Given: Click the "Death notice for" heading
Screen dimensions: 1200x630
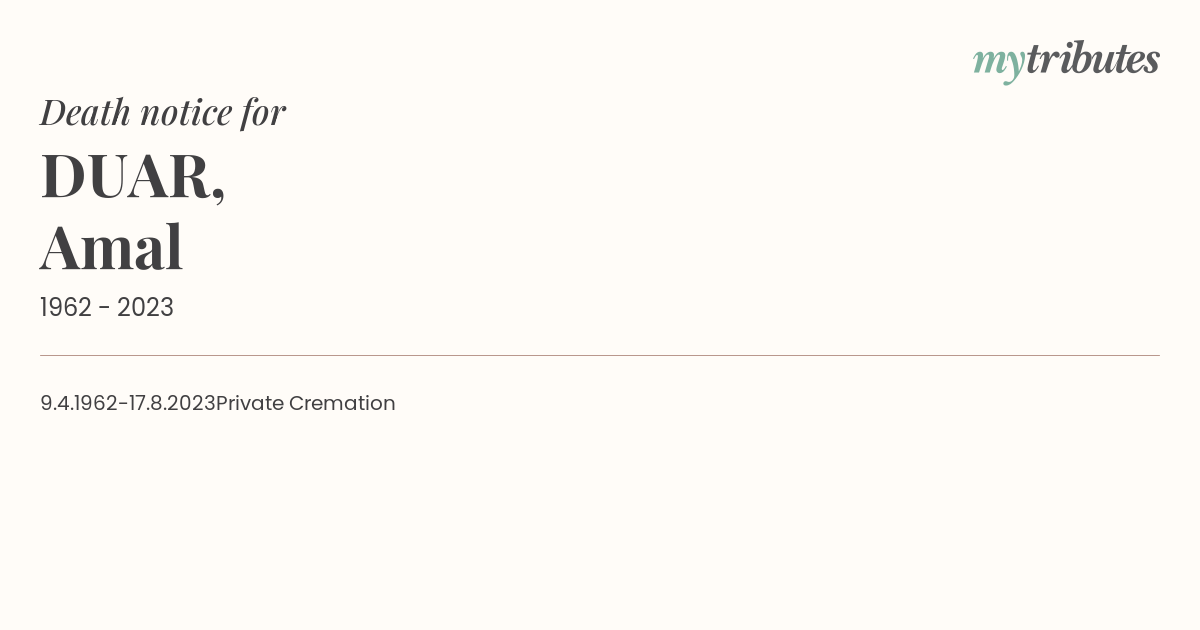Looking at the screenshot, I should [163, 113].
